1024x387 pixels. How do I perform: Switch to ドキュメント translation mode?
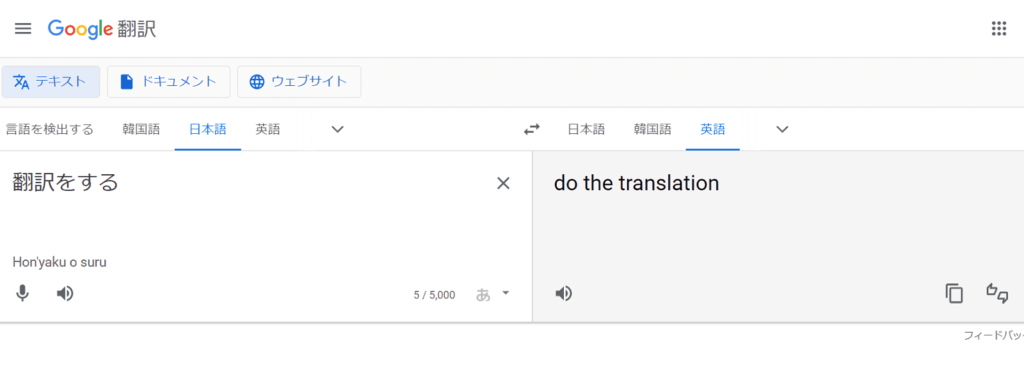click(168, 82)
